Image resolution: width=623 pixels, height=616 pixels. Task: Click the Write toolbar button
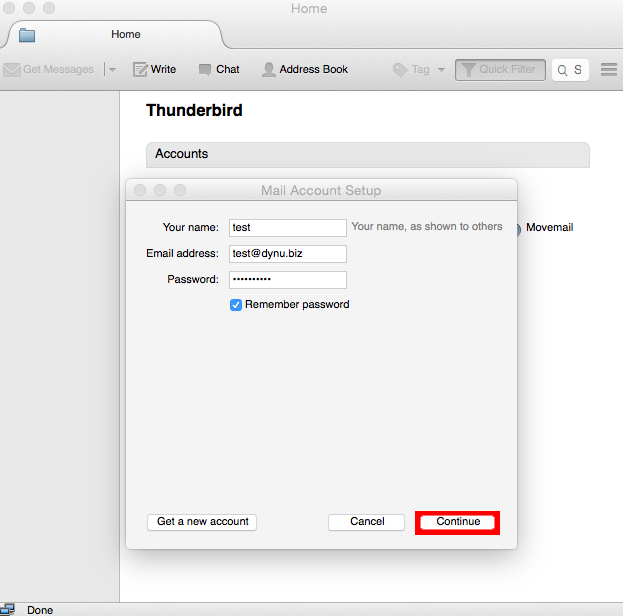(x=155, y=69)
